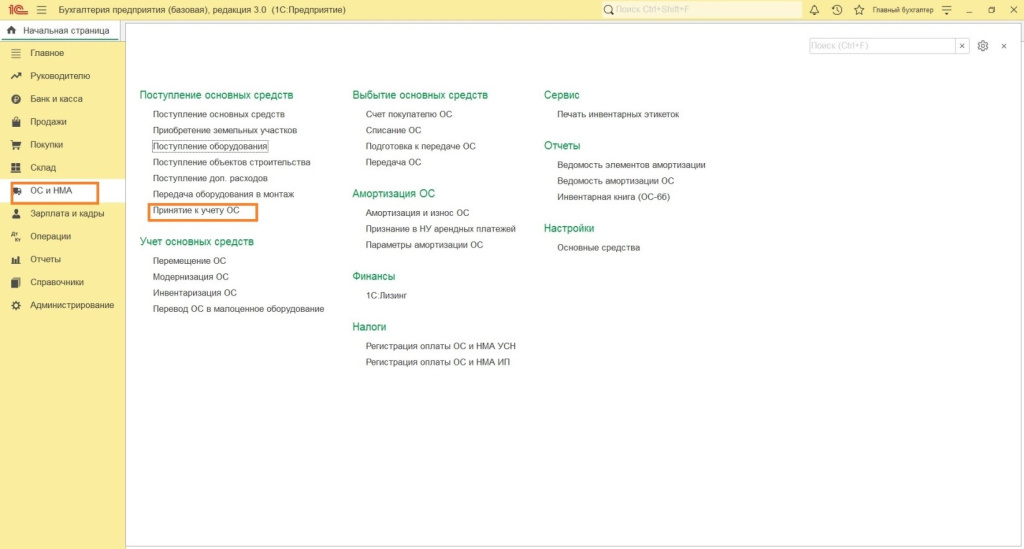Click the 1C logo icon
Screen dimensions: 1024x549
[17, 10]
